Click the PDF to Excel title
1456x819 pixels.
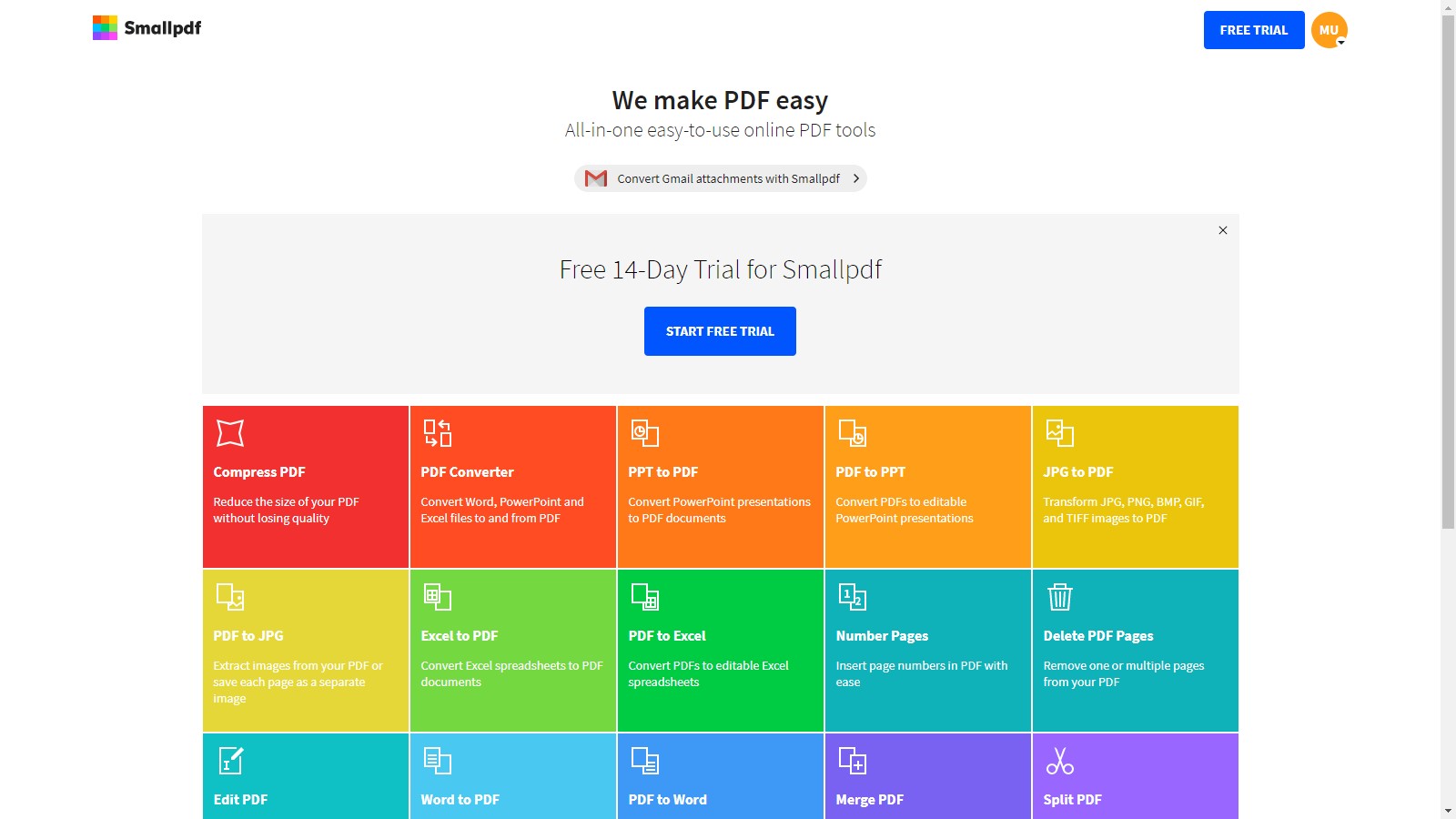tap(667, 636)
